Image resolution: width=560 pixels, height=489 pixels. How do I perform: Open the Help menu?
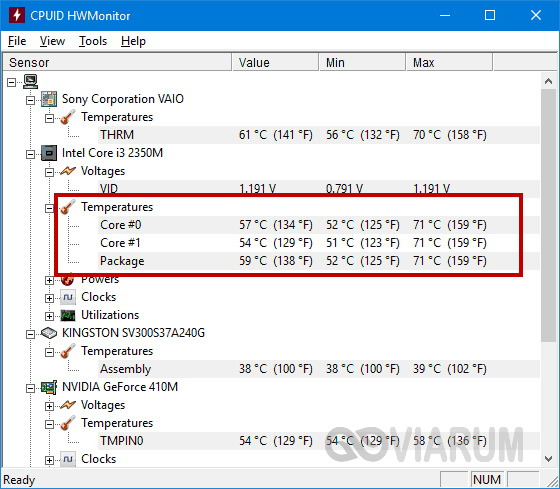pyautogui.click(x=133, y=41)
